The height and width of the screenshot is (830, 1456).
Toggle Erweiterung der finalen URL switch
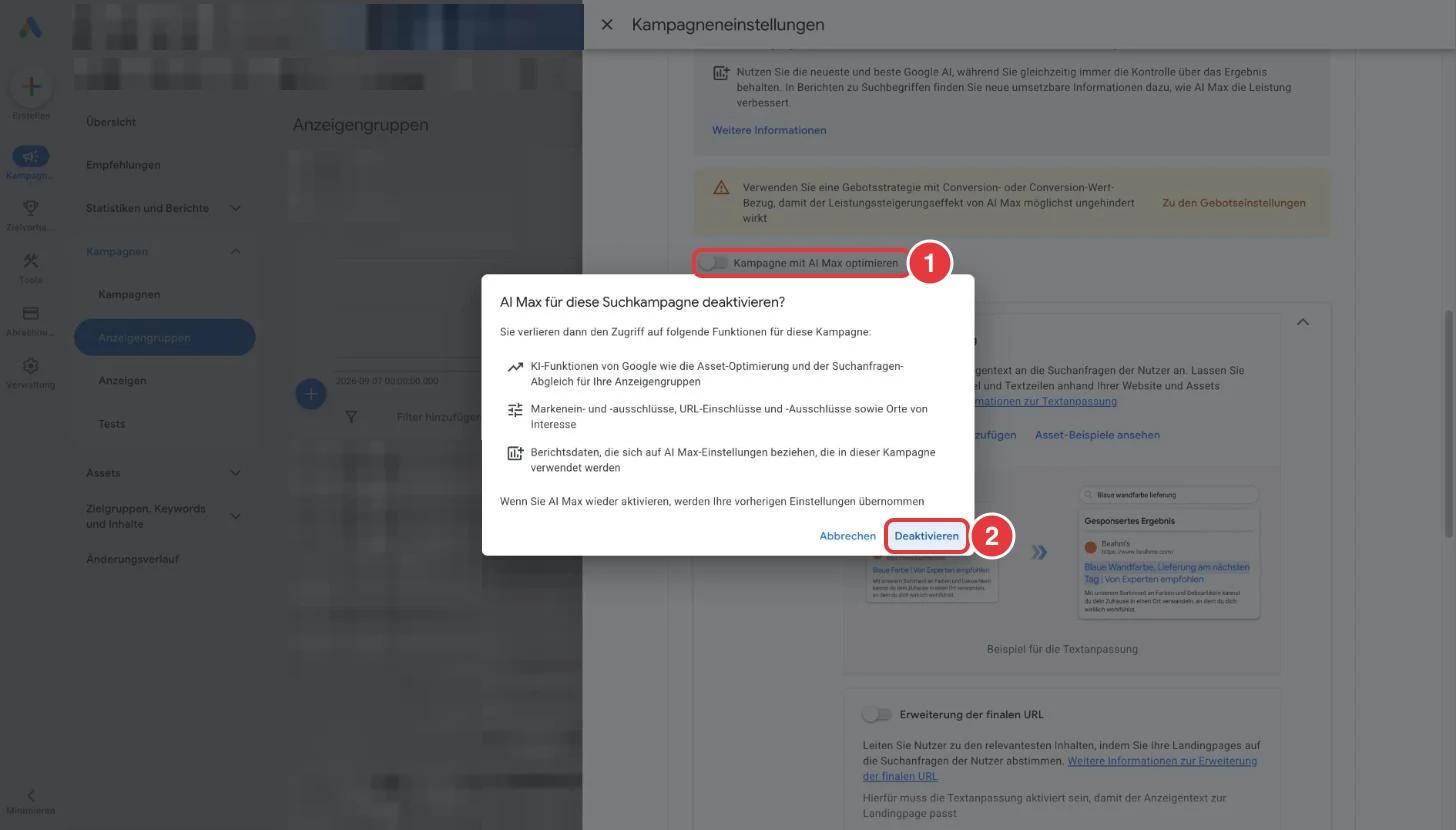point(877,715)
